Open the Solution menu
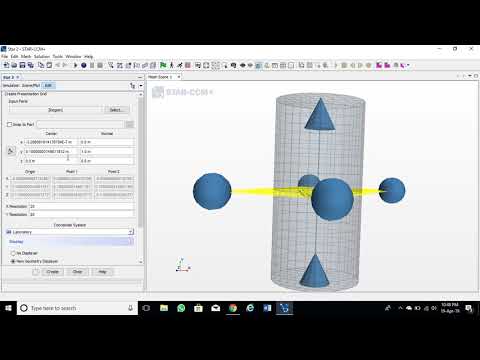The width and height of the screenshot is (480, 360). 42,57
